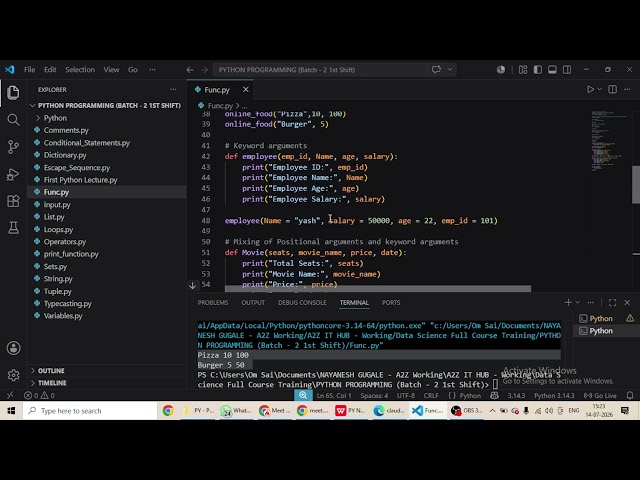Screen dimensions: 640x480
Task: Open Explorer views and more actions menu
Action: point(173,89)
